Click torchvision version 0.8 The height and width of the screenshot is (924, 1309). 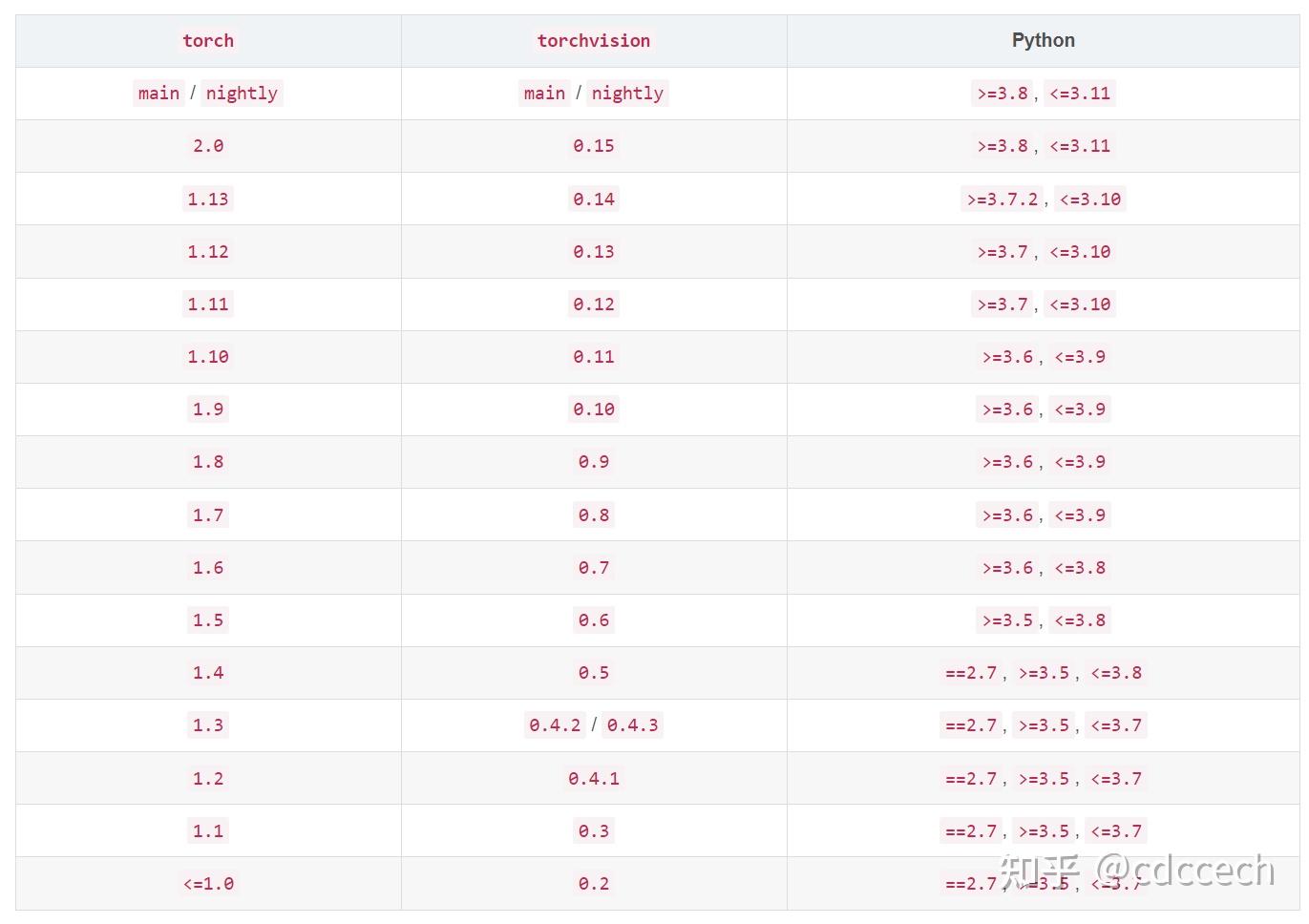pos(593,515)
